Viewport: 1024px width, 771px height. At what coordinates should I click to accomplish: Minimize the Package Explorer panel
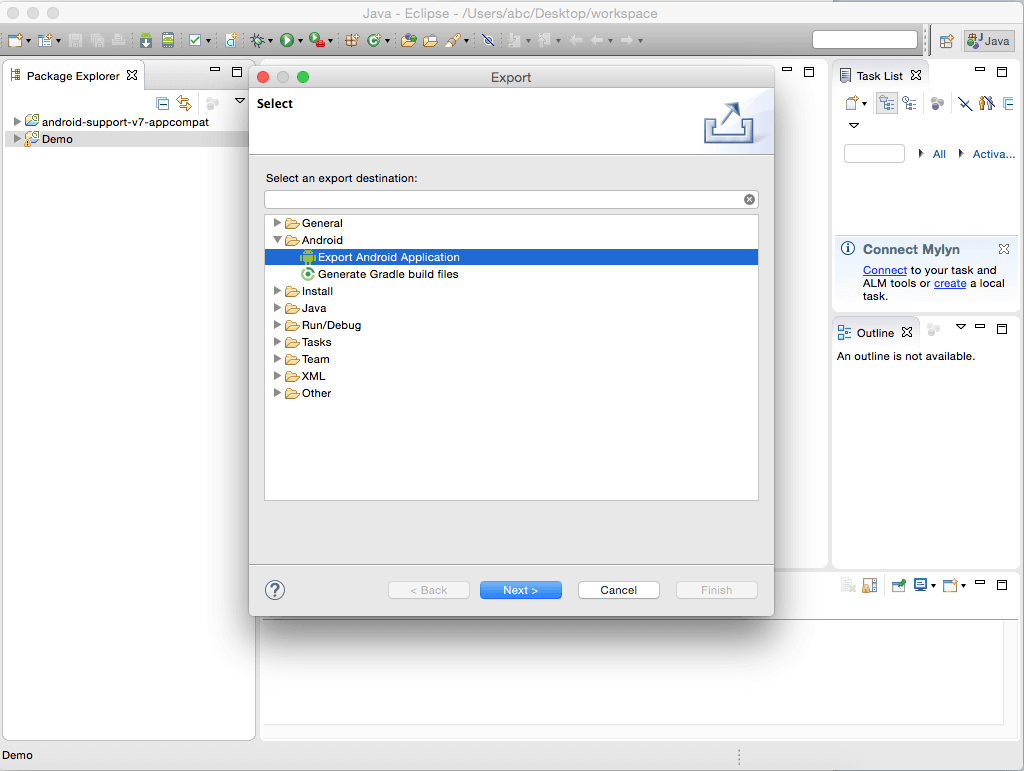215,69
